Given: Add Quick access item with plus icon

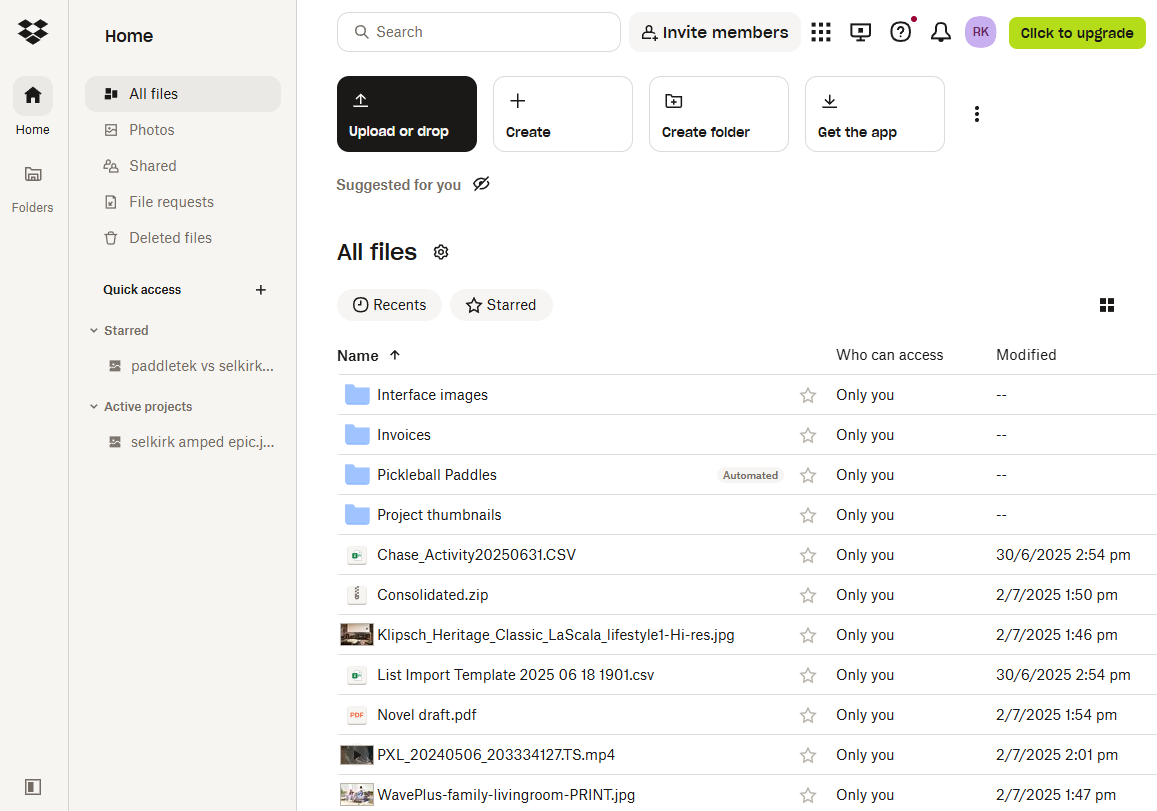Looking at the screenshot, I should [260, 290].
